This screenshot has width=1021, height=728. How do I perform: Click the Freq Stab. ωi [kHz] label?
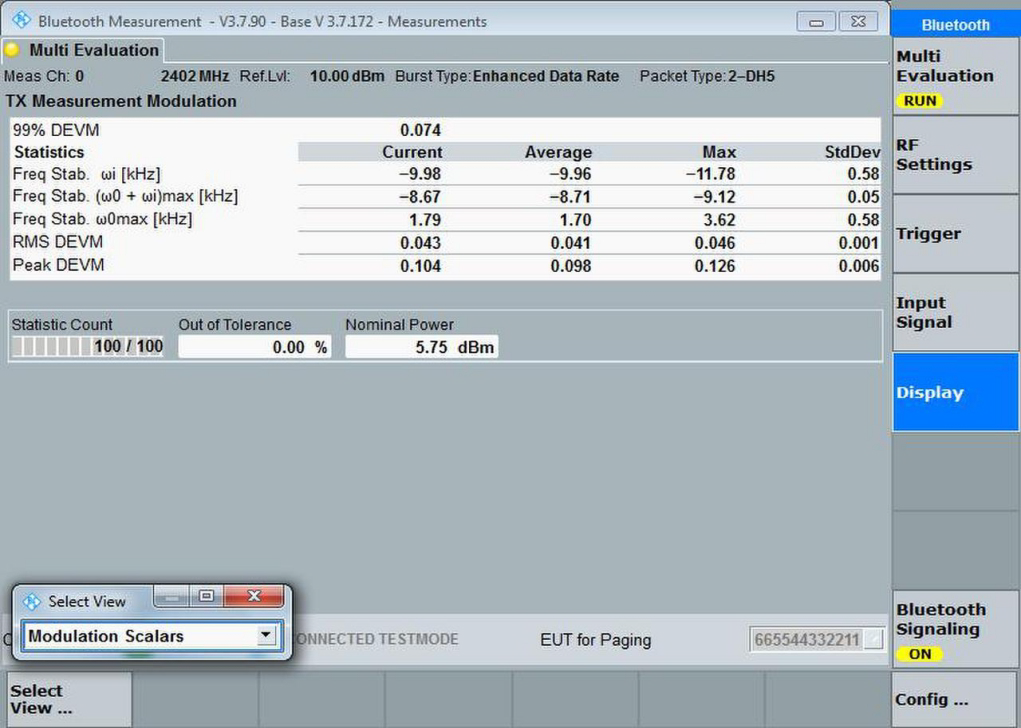click(87, 174)
